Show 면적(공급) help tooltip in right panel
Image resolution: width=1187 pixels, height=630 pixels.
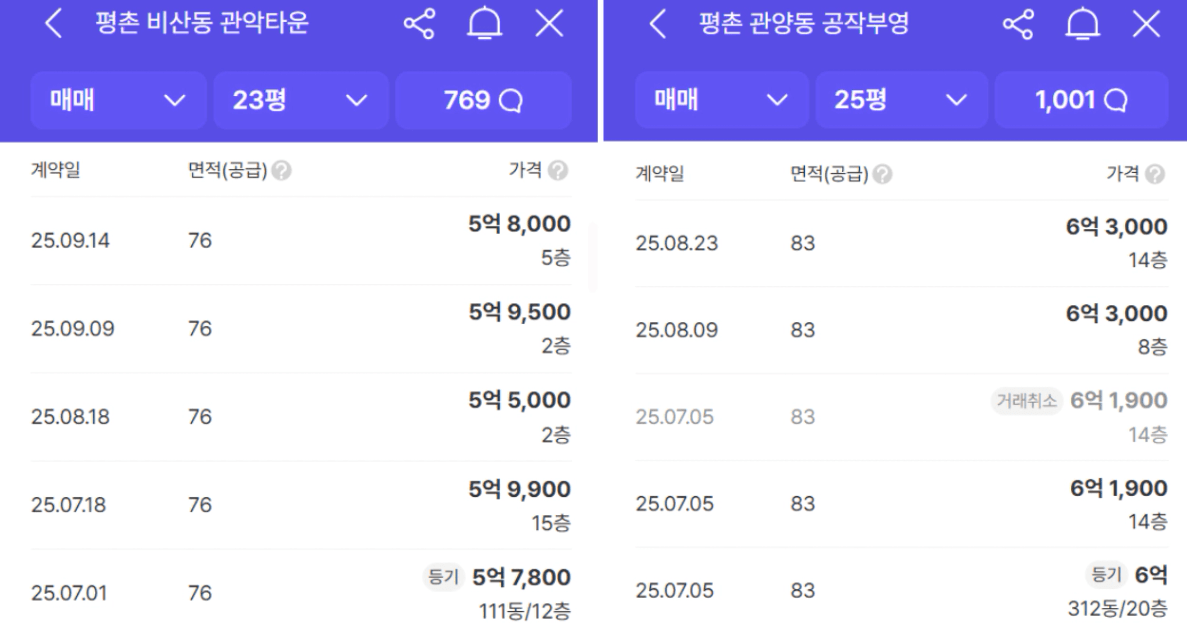[x=883, y=174]
